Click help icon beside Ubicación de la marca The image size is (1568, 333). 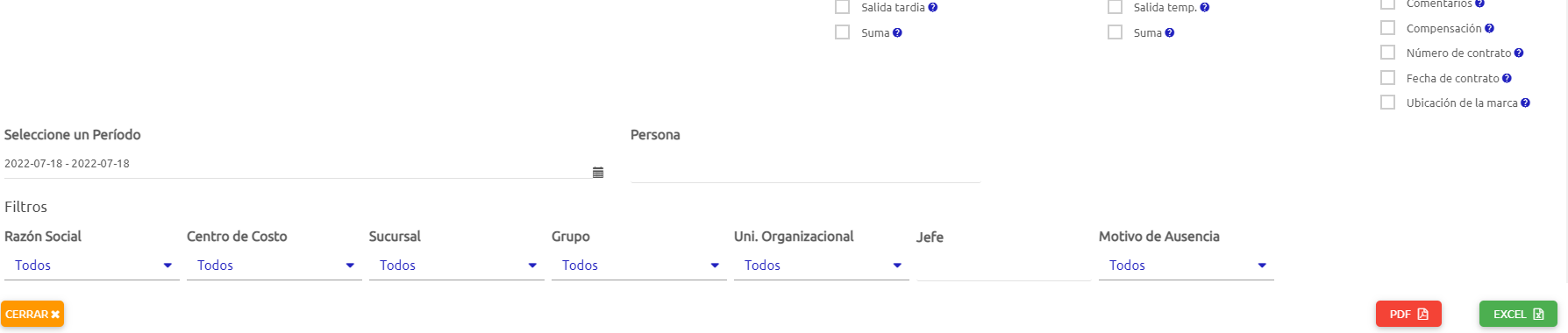(x=1525, y=103)
